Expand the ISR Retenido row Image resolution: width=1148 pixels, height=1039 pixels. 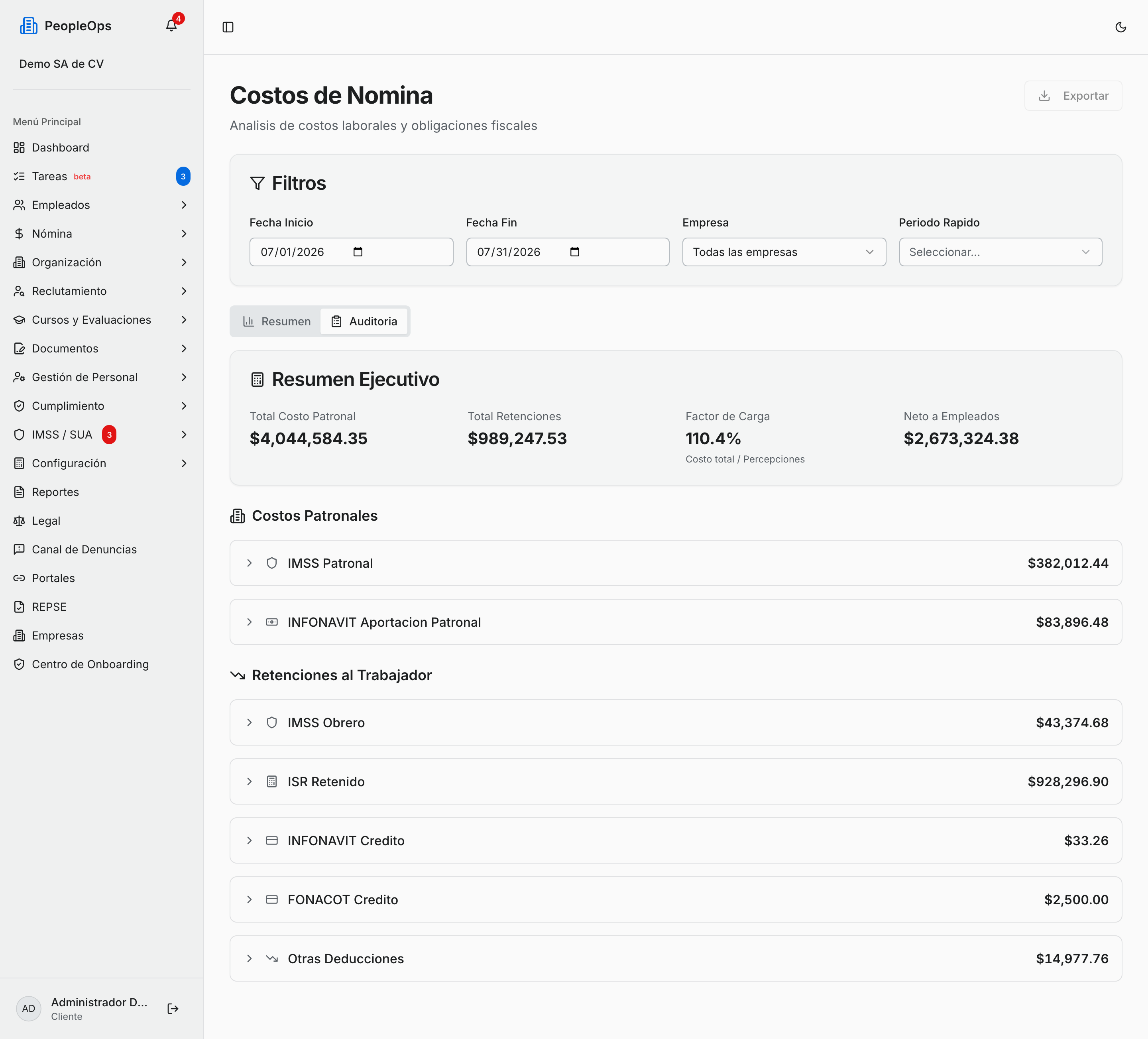(675, 781)
